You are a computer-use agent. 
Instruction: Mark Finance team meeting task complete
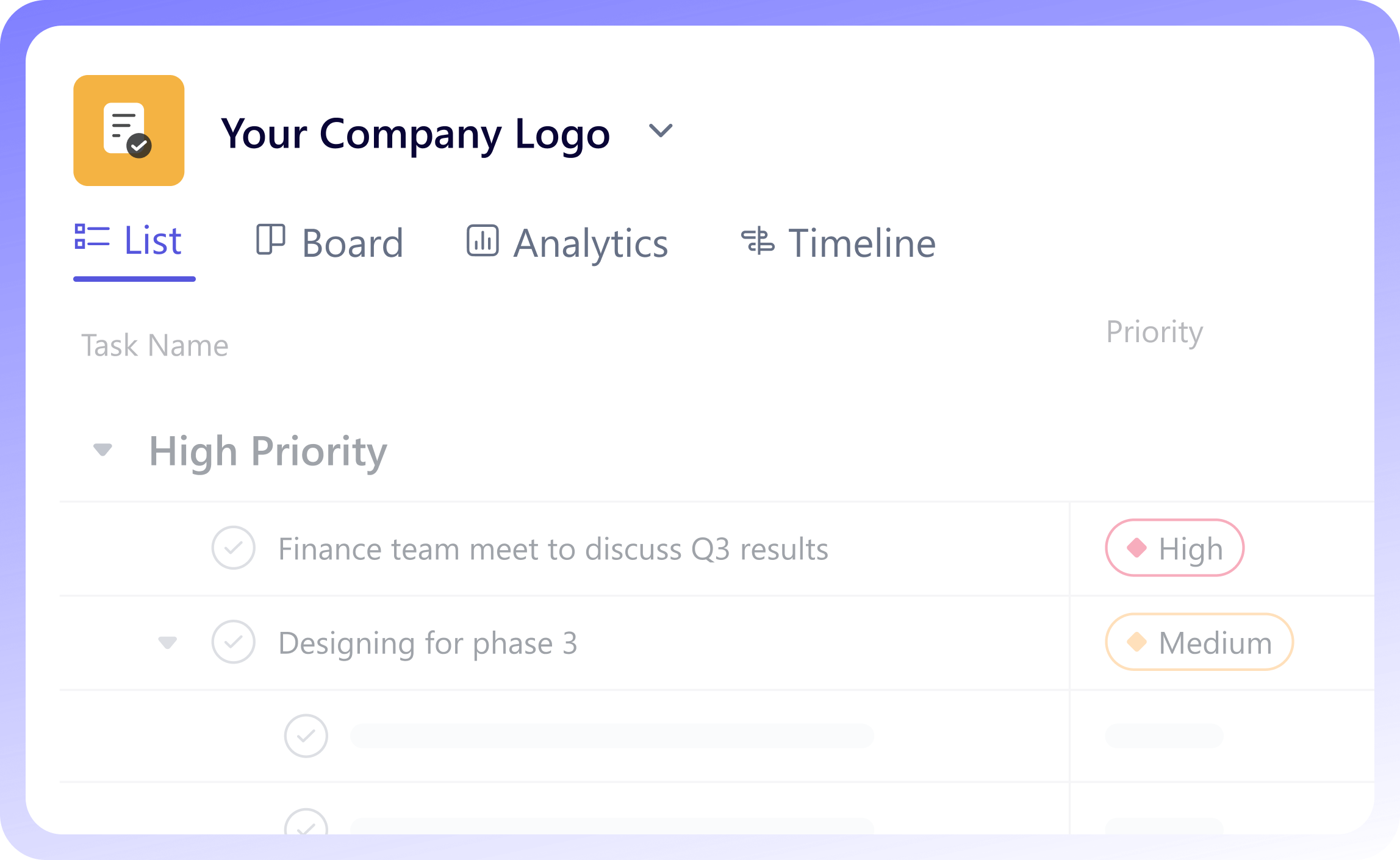point(233,548)
